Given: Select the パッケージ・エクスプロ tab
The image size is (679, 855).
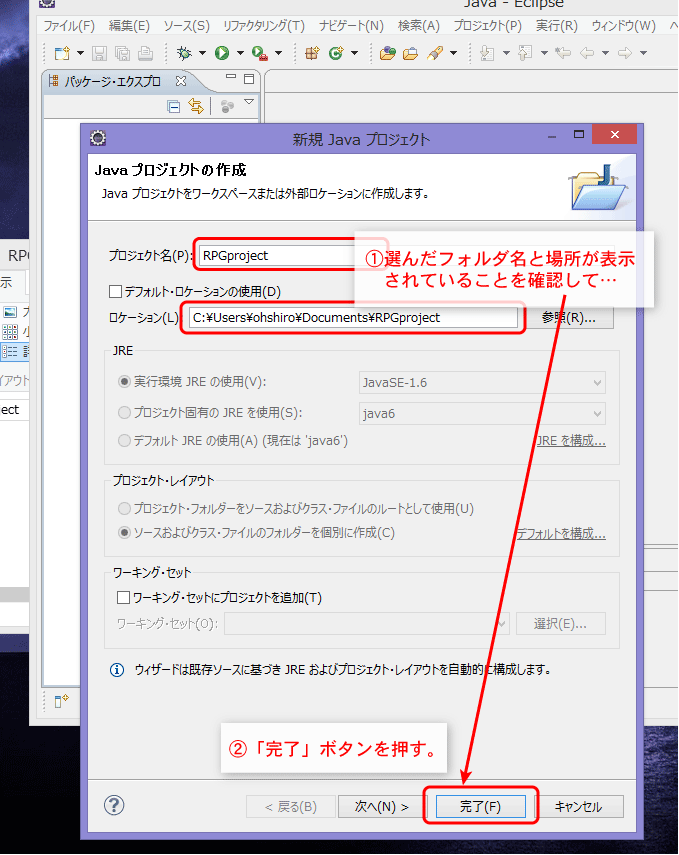Looking at the screenshot, I should click(112, 82).
